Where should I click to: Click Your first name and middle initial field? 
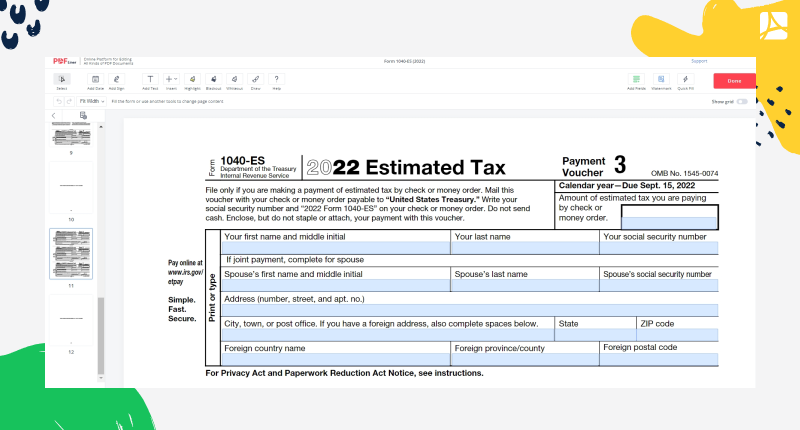(336, 248)
